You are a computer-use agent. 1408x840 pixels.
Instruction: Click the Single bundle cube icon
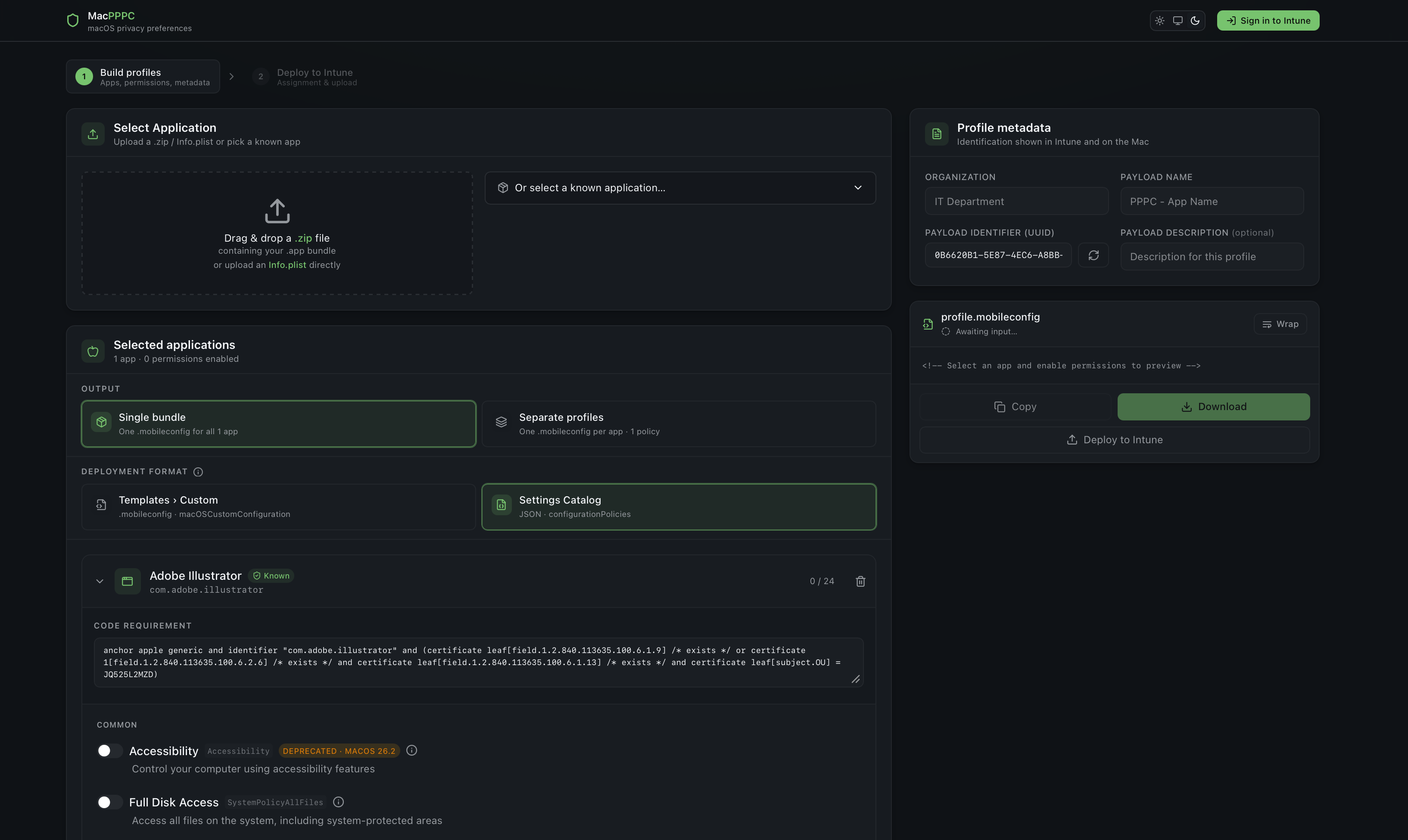tap(101, 422)
